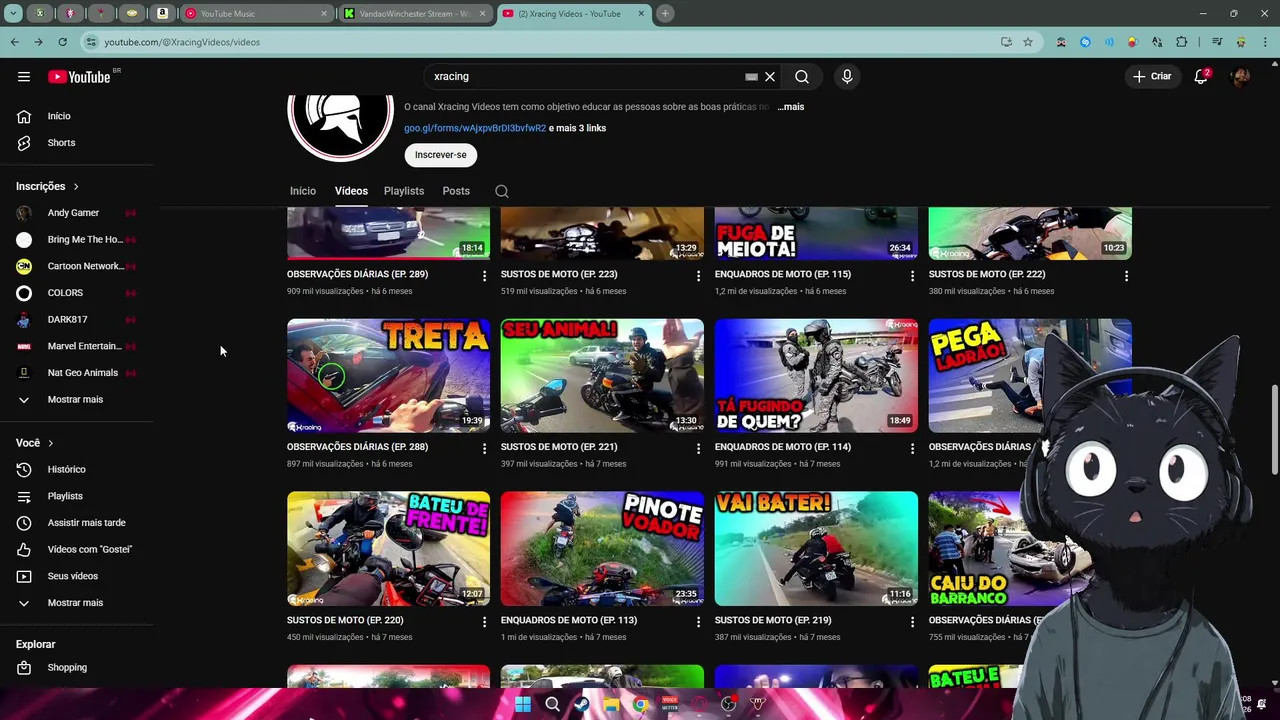This screenshot has width=1280, height=720.
Task: Click the YouTube logo
Action: coord(79,77)
